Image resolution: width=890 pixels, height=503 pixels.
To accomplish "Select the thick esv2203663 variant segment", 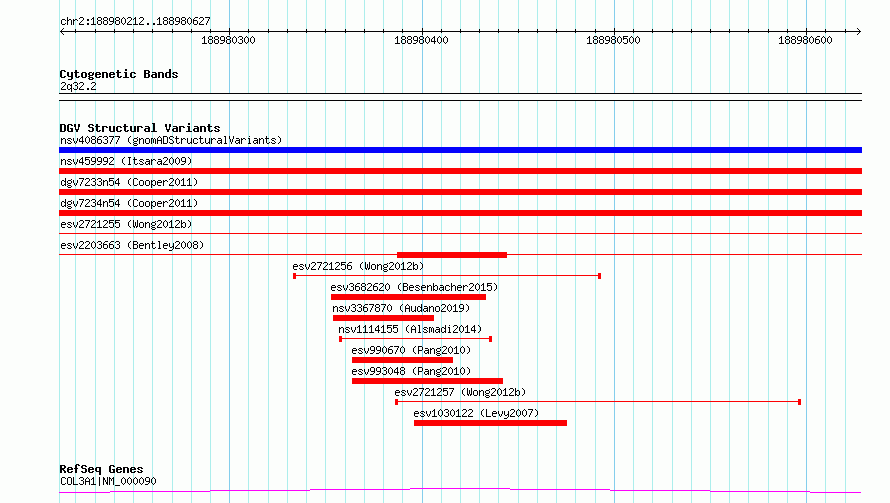I will tap(452, 255).
